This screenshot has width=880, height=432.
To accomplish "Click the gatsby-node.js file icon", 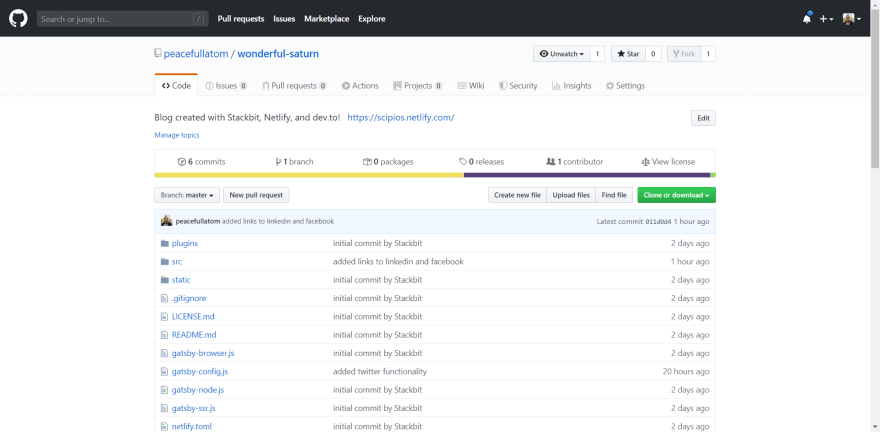I will (x=164, y=390).
